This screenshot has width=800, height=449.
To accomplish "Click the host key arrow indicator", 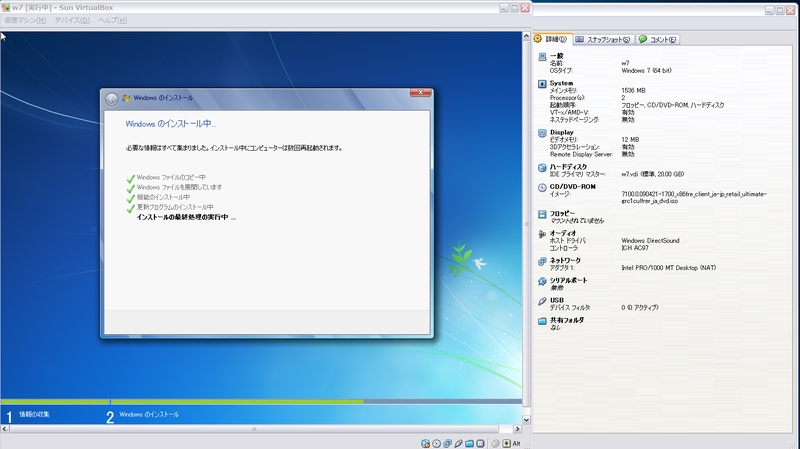I will pos(506,443).
